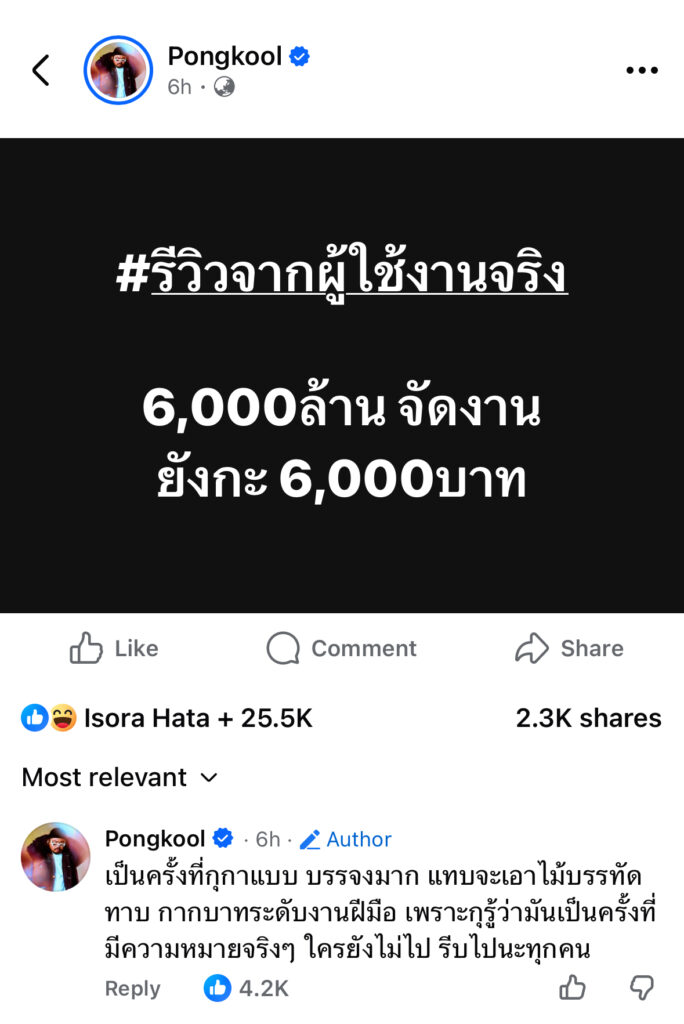
Task: Tap the blue verified badge beside Pongkool
Action: [299, 57]
